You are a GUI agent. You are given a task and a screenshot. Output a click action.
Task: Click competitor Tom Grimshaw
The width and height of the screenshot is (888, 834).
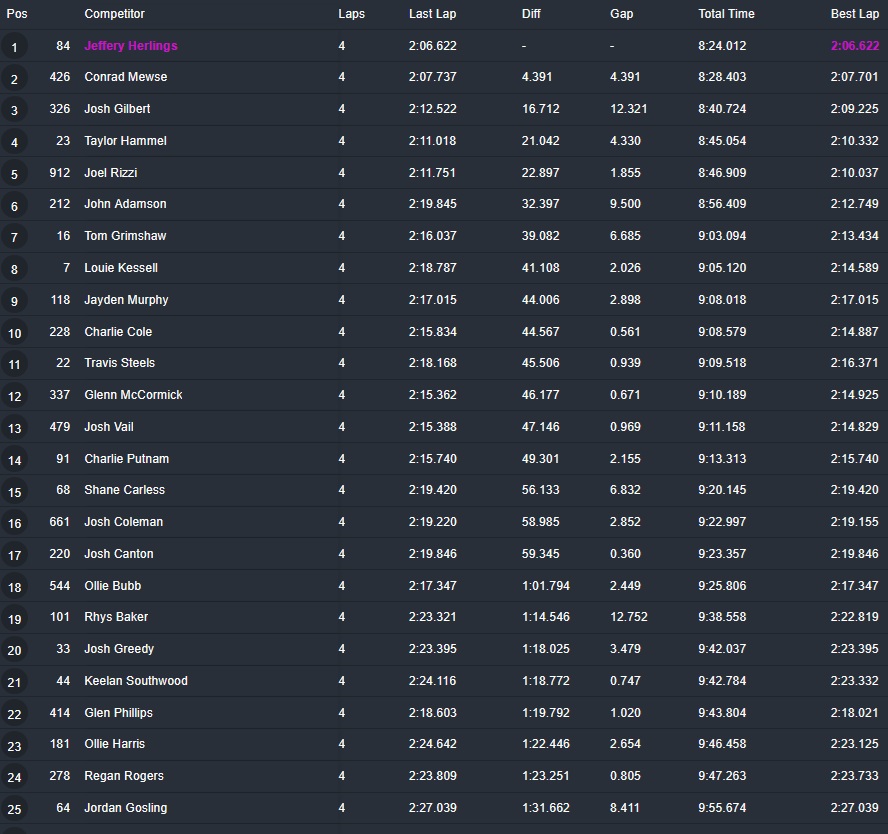coord(125,236)
